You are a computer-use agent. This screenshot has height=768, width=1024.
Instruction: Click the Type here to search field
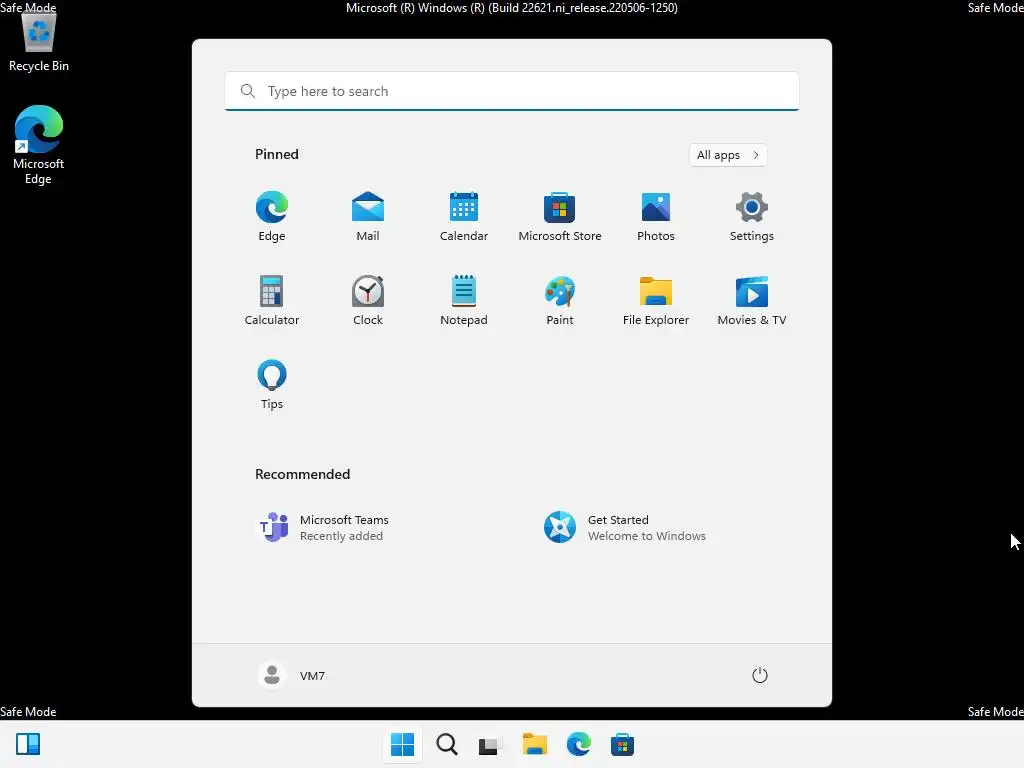click(512, 91)
